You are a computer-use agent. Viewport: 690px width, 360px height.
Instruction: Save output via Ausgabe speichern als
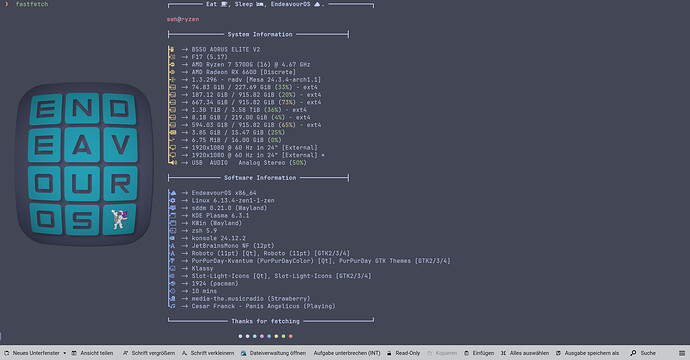click(x=587, y=353)
